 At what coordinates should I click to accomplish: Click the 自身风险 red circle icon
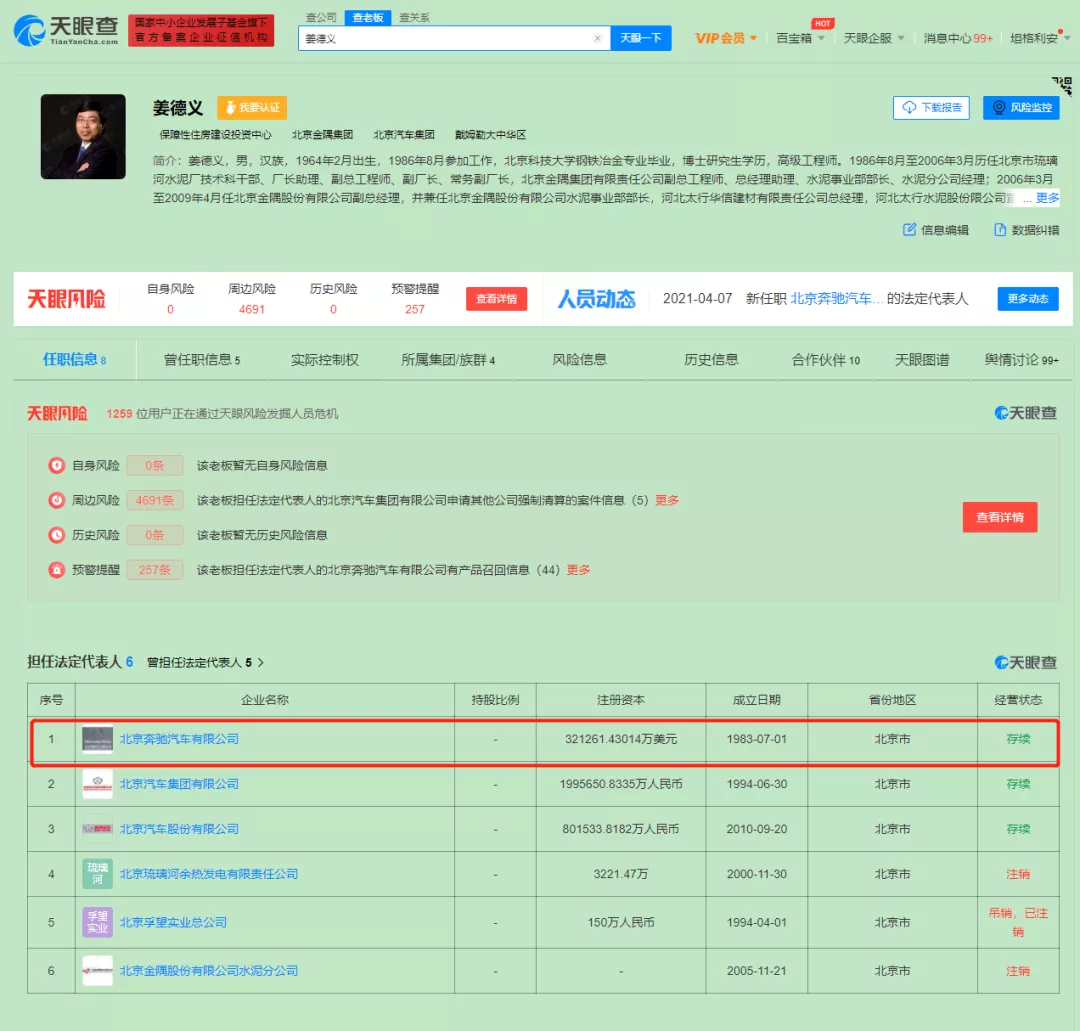pos(56,466)
